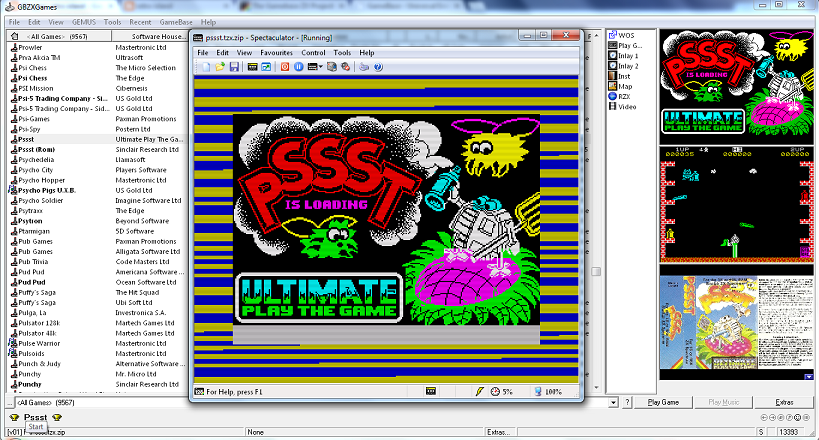Click the Software House column header

(x=150, y=36)
